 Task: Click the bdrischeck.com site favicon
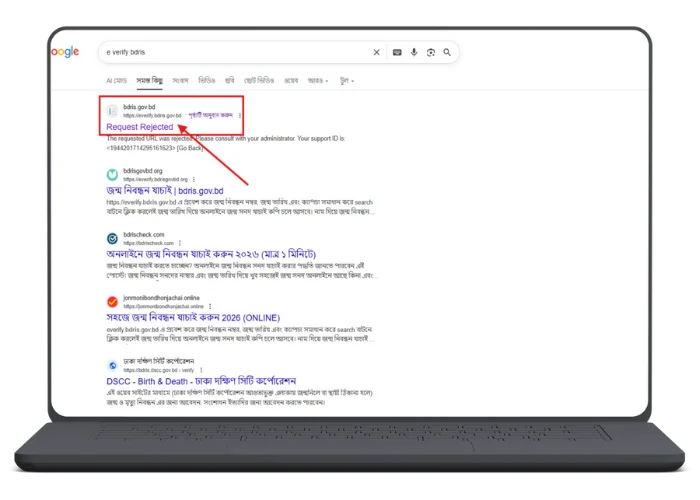point(113,238)
